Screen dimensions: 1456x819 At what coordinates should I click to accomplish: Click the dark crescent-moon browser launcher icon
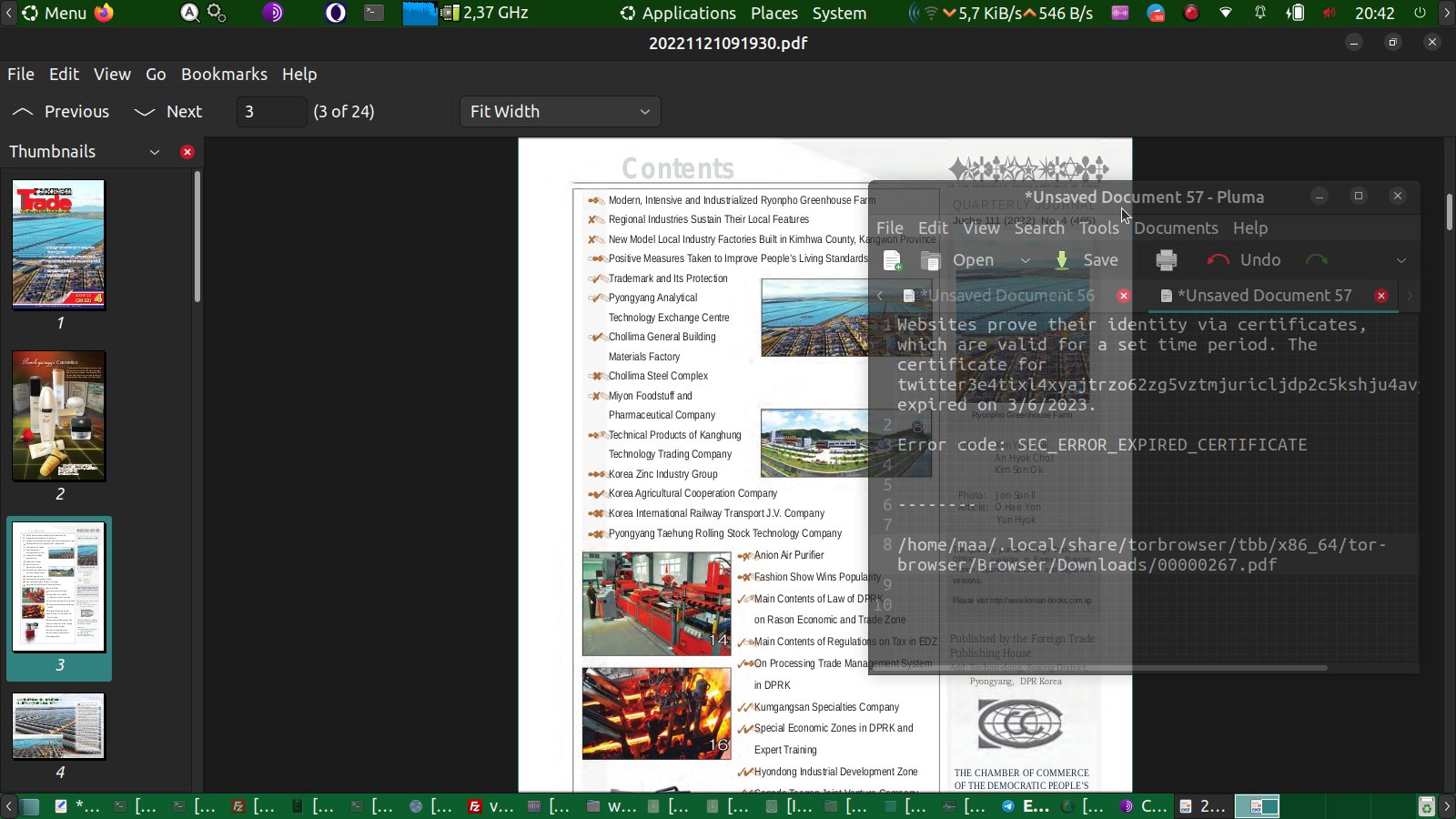(x=336, y=13)
